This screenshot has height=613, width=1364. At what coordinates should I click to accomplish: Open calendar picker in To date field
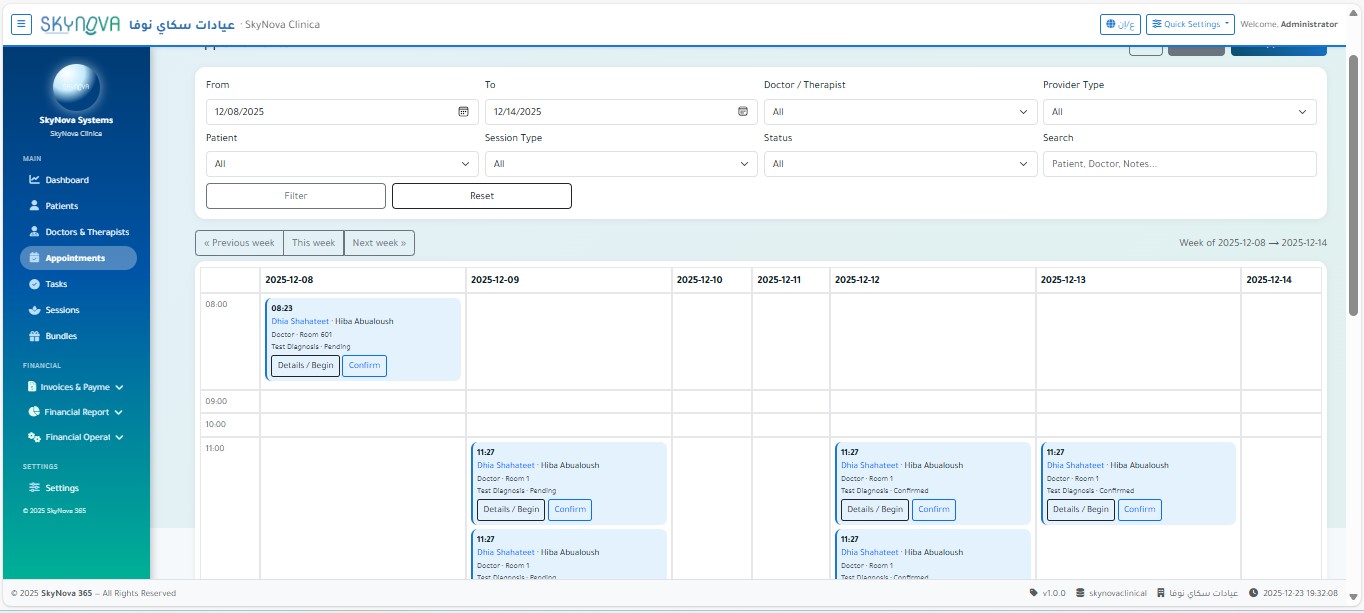(x=742, y=112)
